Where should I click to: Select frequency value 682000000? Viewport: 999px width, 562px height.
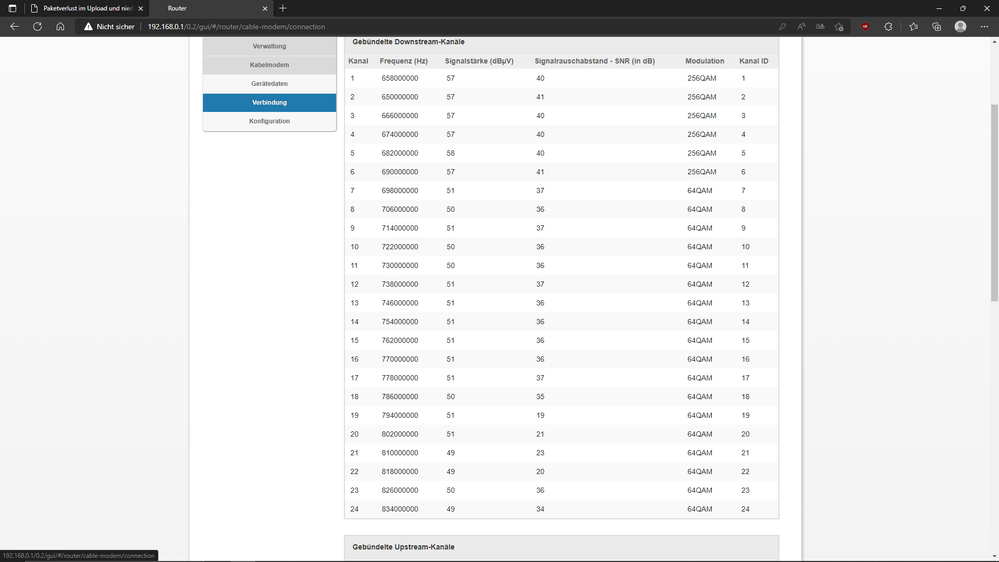pyautogui.click(x=400, y=153)
